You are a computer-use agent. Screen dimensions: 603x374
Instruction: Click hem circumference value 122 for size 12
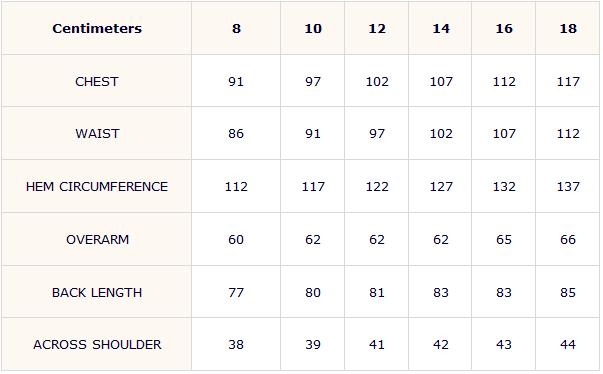pos(377,187)
